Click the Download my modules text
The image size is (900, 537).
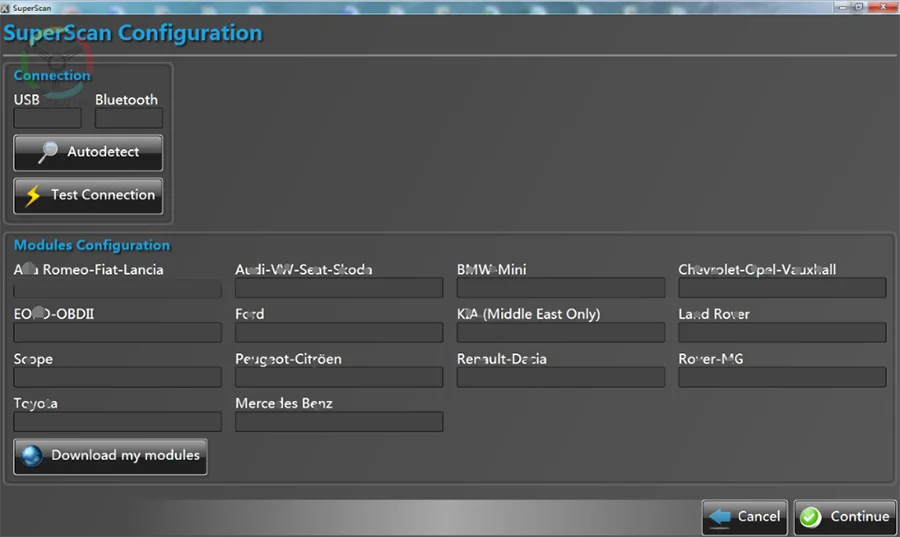click(x=126, y=455)
